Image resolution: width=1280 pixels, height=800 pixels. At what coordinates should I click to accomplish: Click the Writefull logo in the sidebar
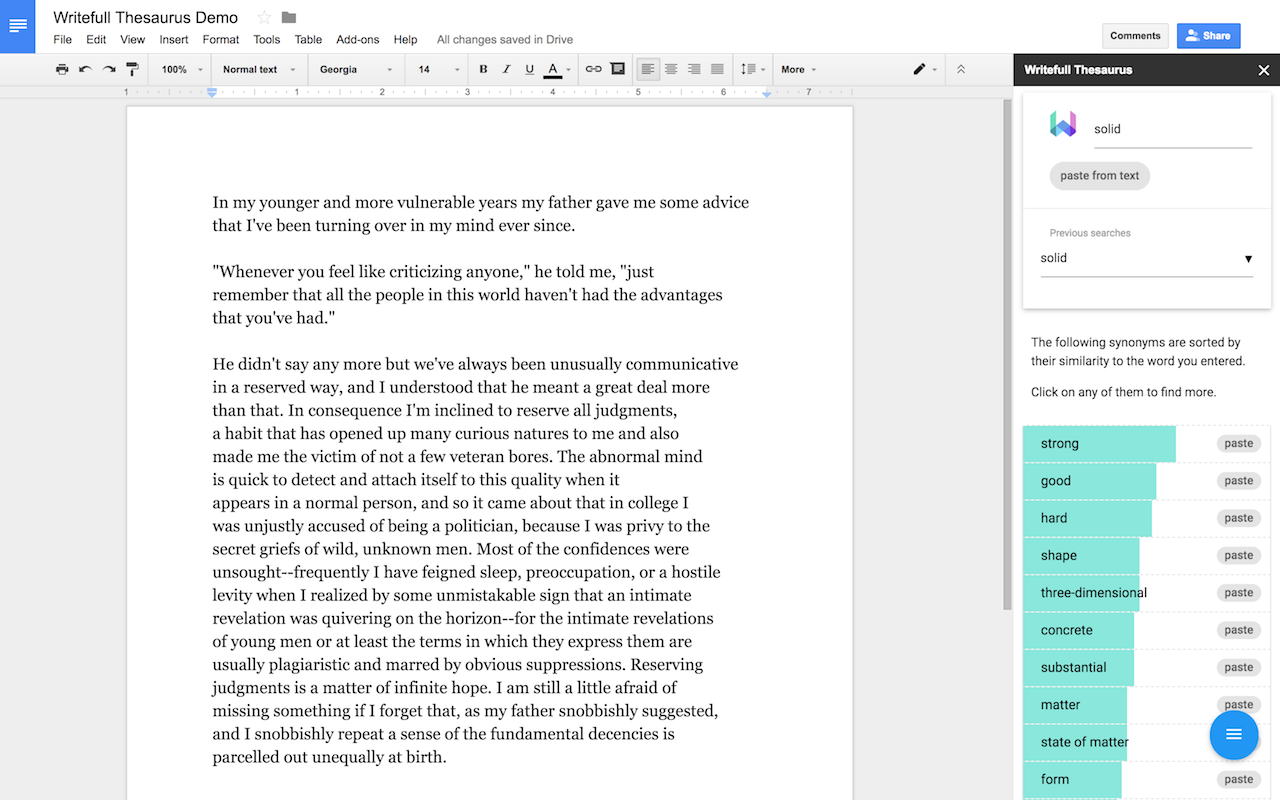1063,125
